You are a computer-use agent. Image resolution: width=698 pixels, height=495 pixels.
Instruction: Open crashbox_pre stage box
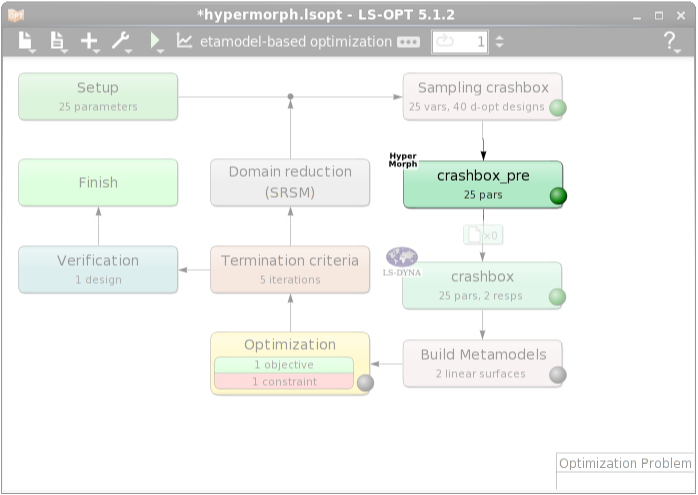483,184
